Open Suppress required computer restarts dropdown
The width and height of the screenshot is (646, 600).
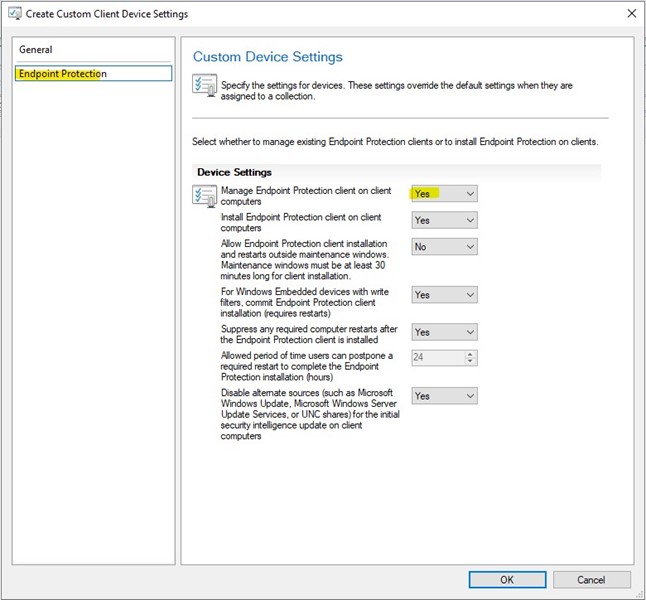pyautogui.click(x=445, y=332)
